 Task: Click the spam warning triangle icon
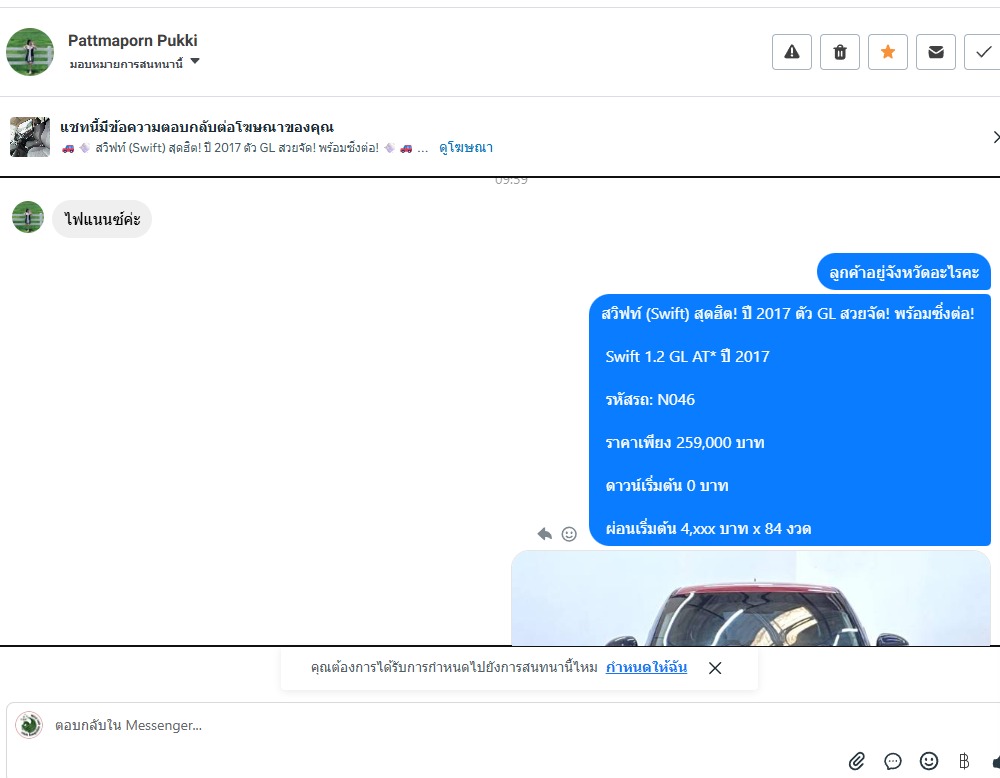click(x=791, y=52)
